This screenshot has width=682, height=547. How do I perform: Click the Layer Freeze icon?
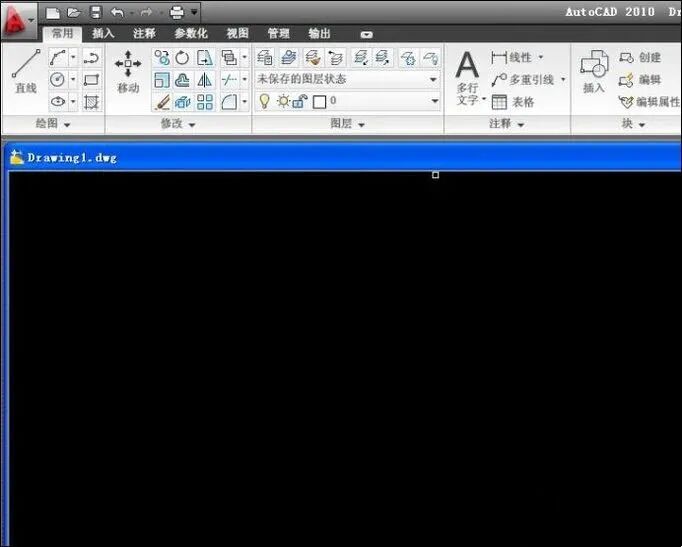(x=408, y=57)
